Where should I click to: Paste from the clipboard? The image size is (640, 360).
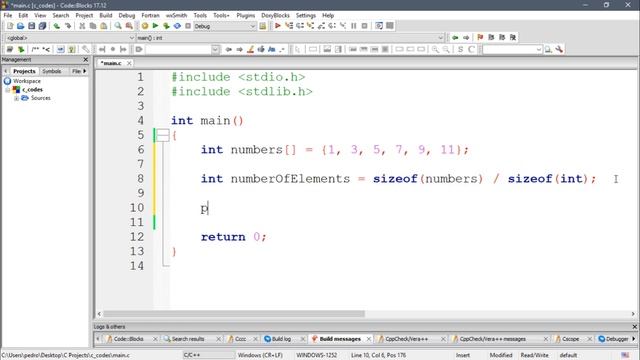pyautogui.click(x=104, y=26)
